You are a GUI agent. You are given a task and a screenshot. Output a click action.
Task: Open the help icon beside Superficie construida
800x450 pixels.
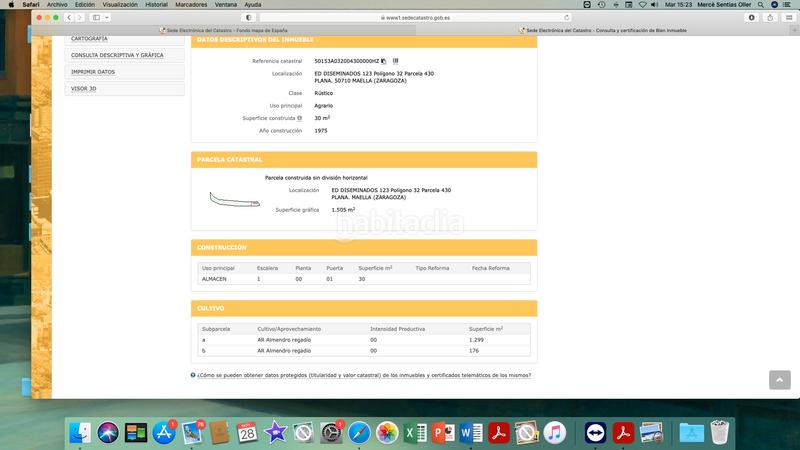pyautogui.click(x=299, y=118)
